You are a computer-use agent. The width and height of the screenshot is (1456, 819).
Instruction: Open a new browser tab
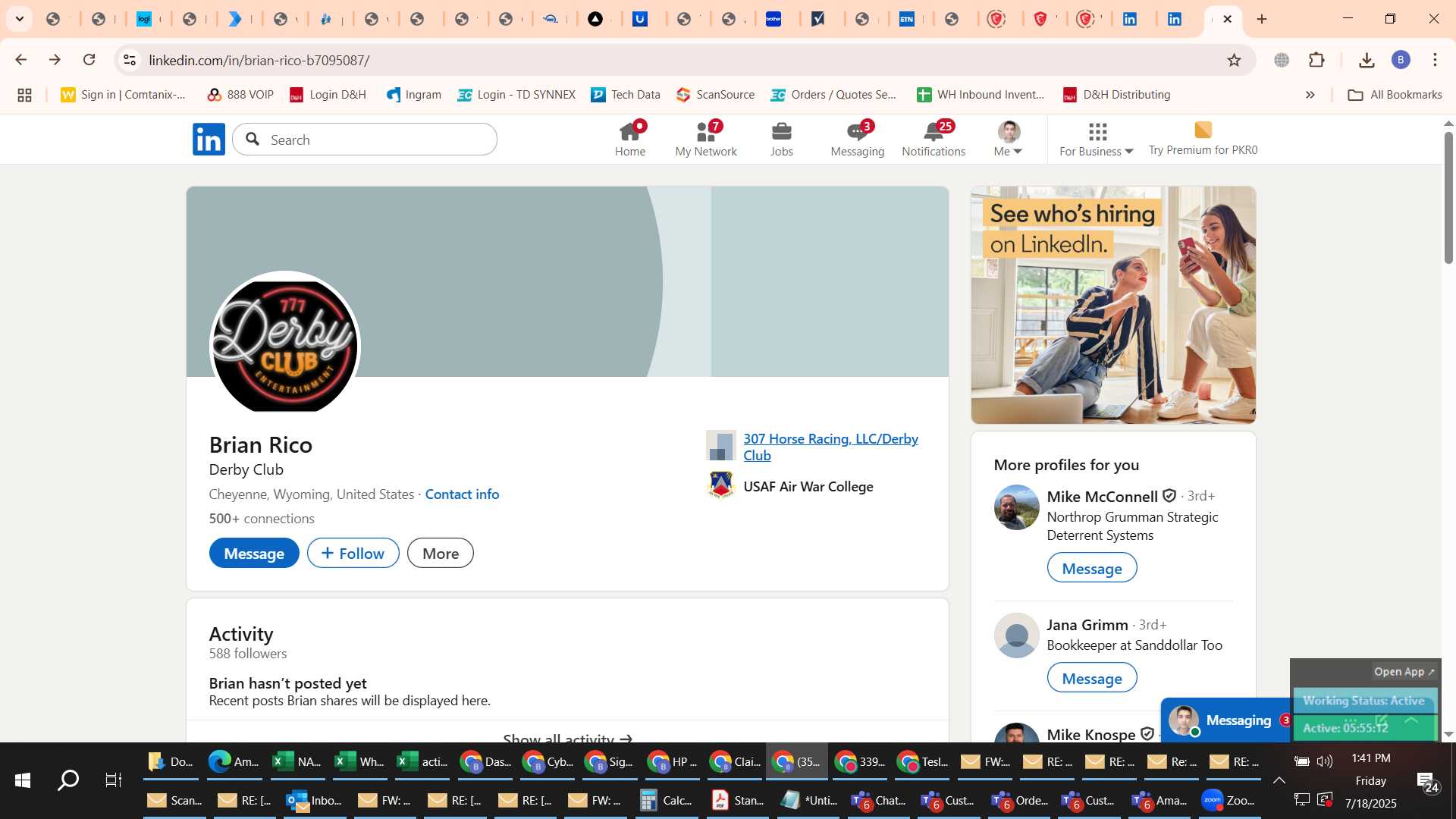coord(1262,19)
